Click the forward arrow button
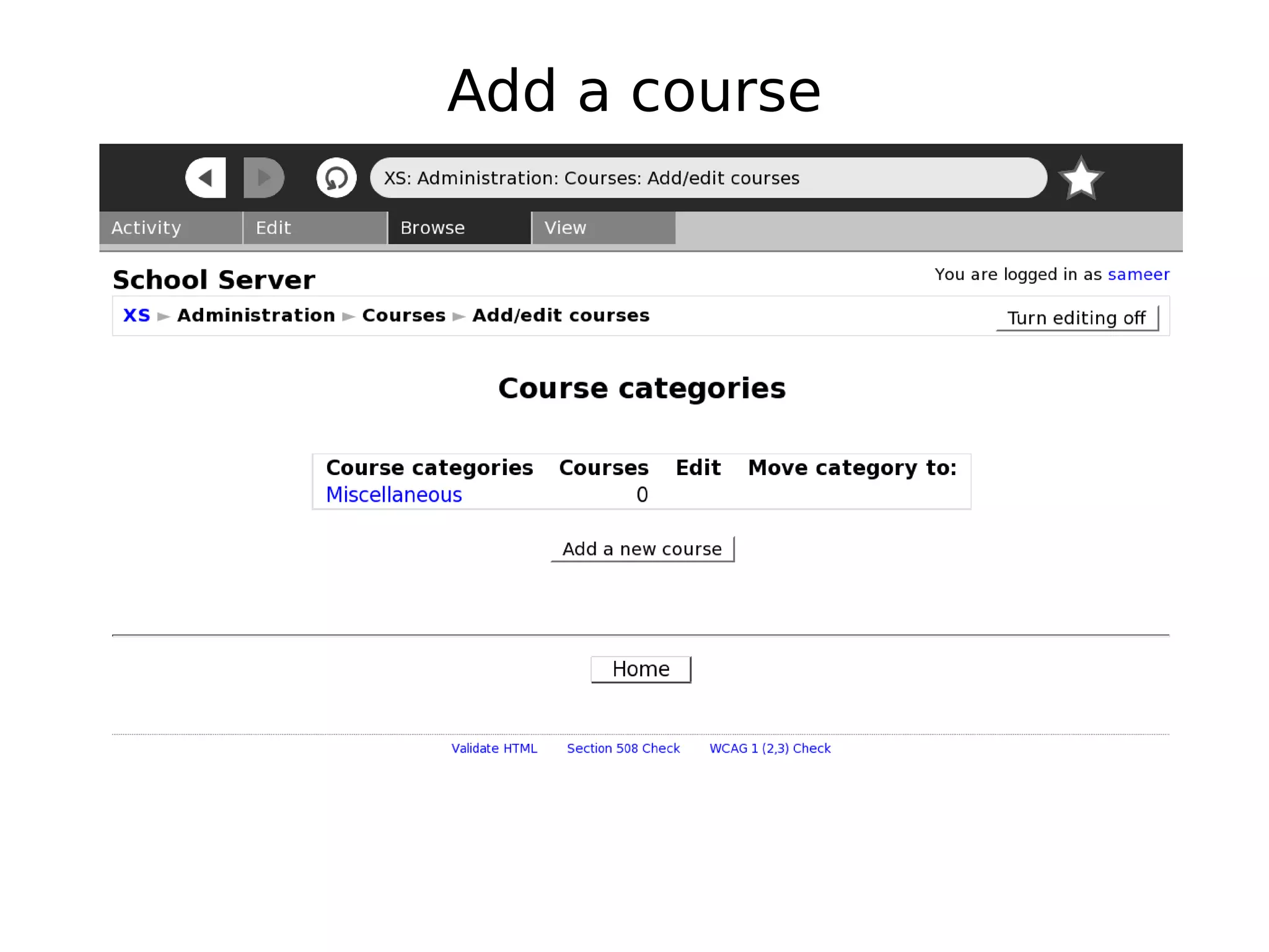The image size is (1269, 952). [264, 178]
